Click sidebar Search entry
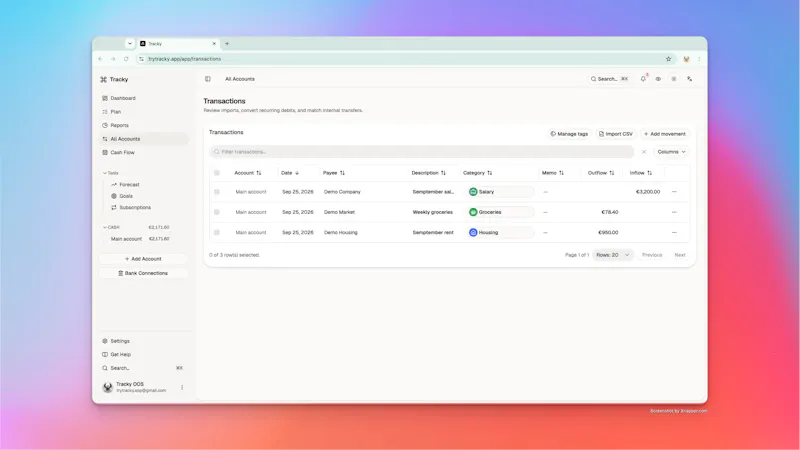 tap(142, 368)
